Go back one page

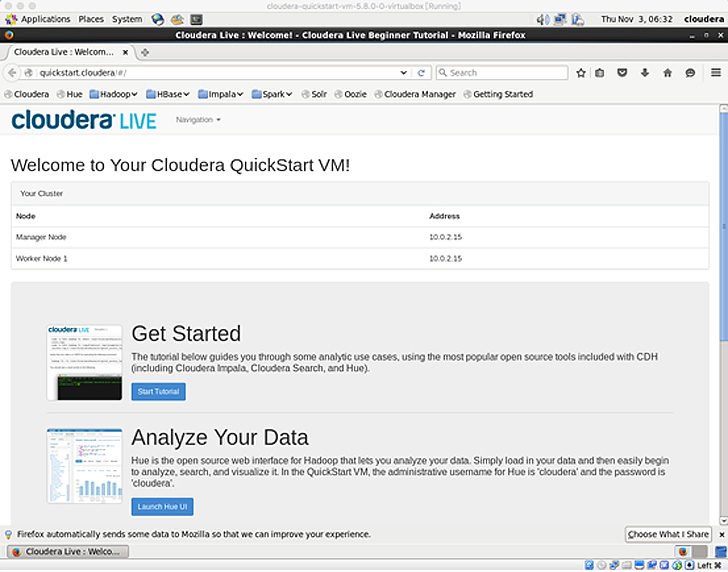pyautogui.click(x=13, y=73)
